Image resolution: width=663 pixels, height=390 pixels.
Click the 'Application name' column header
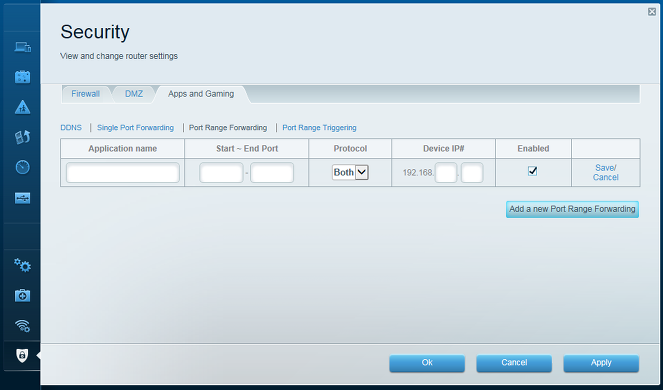[x=123, y=148]
